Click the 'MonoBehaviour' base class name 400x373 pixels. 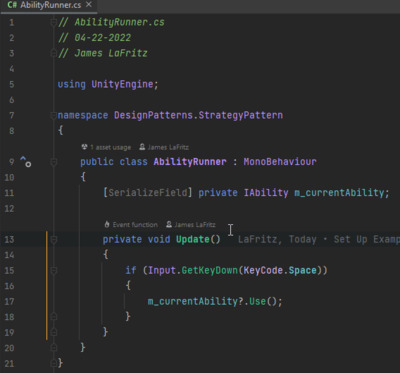(280, 162)
